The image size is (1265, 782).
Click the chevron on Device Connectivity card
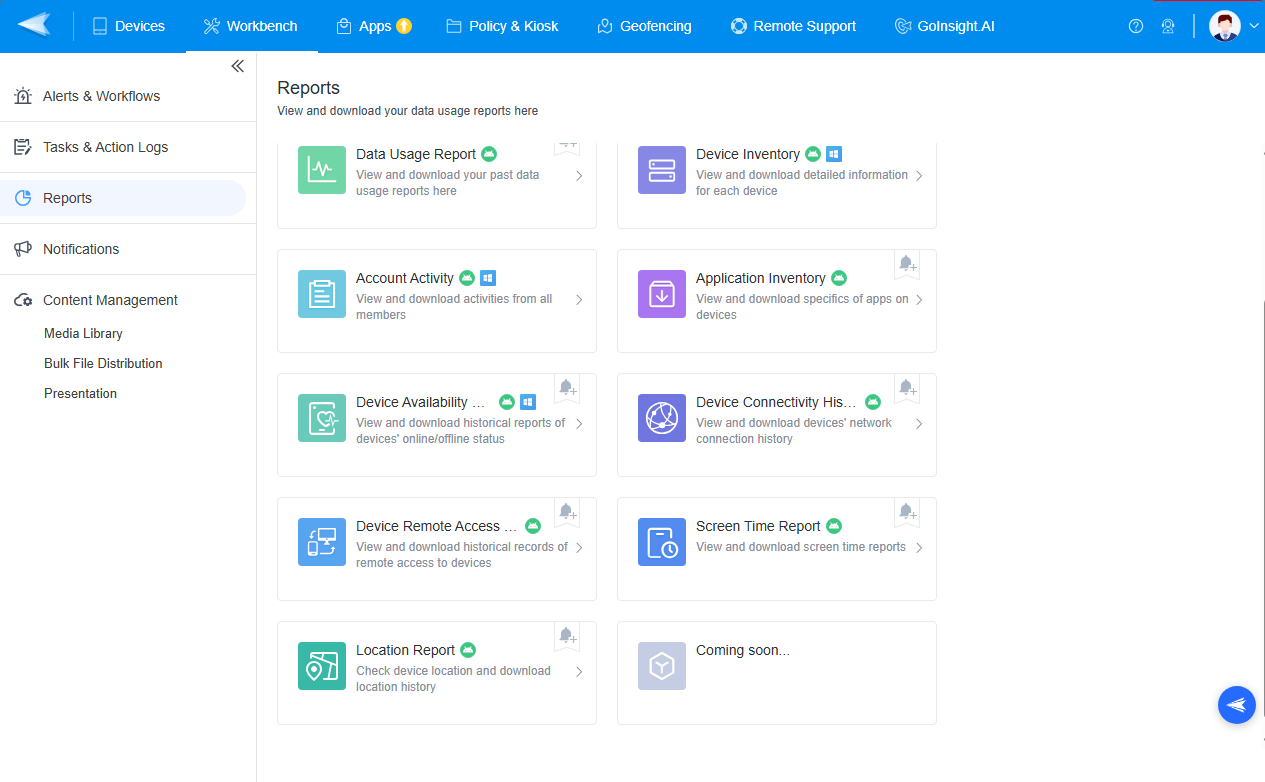coord(919,424)
